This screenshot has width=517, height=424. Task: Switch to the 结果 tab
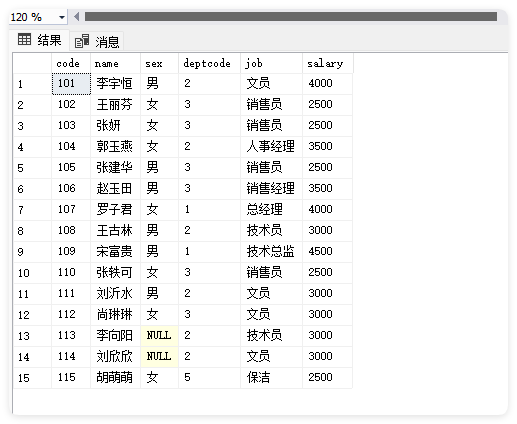tap(39, 40)
